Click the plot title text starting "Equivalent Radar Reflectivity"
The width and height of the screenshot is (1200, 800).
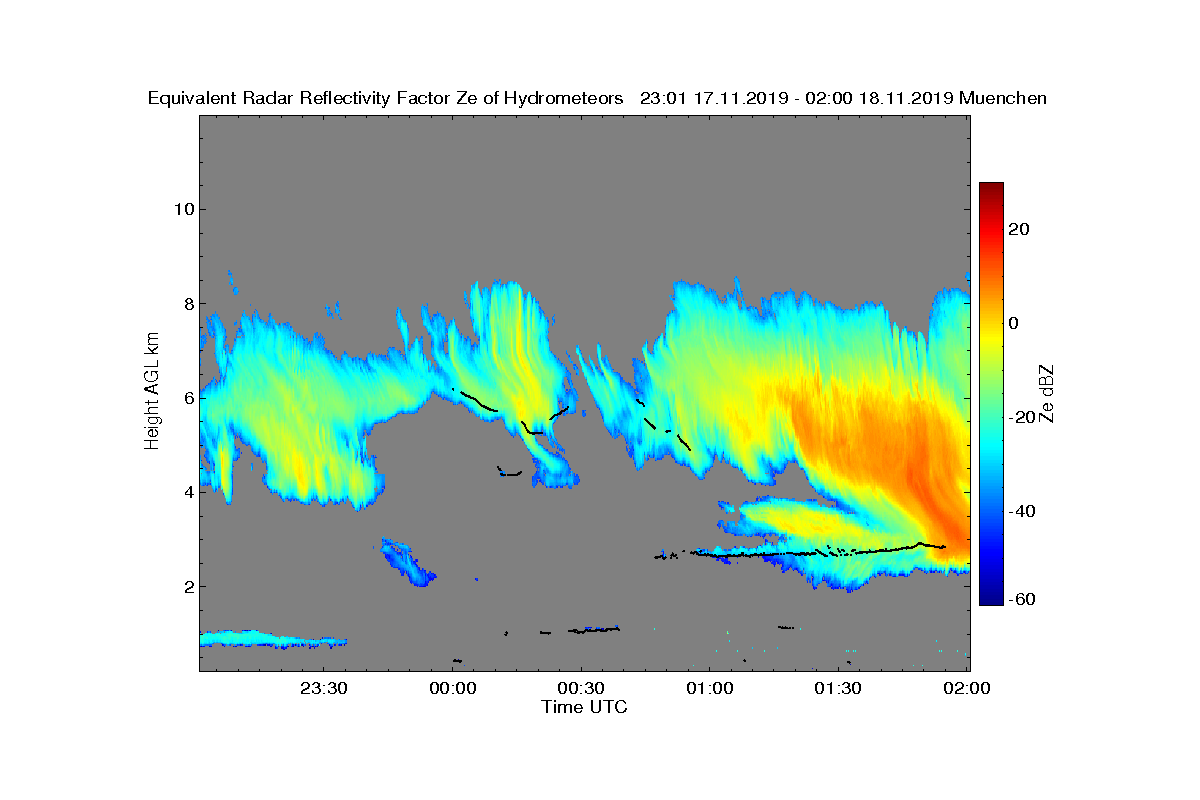[597, 98]
